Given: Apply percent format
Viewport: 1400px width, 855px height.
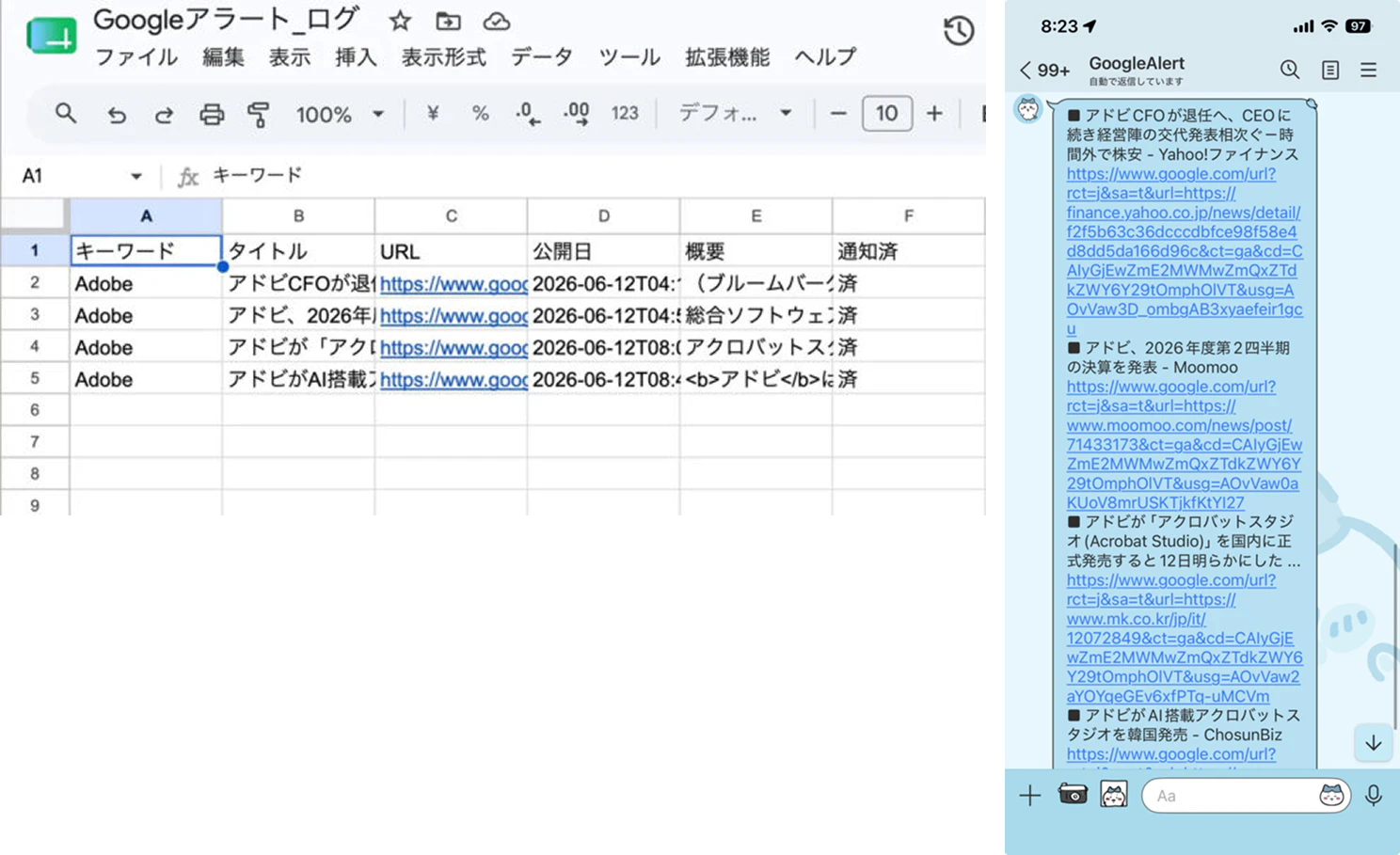Looking at the screenshot, I should click(480, 114).
